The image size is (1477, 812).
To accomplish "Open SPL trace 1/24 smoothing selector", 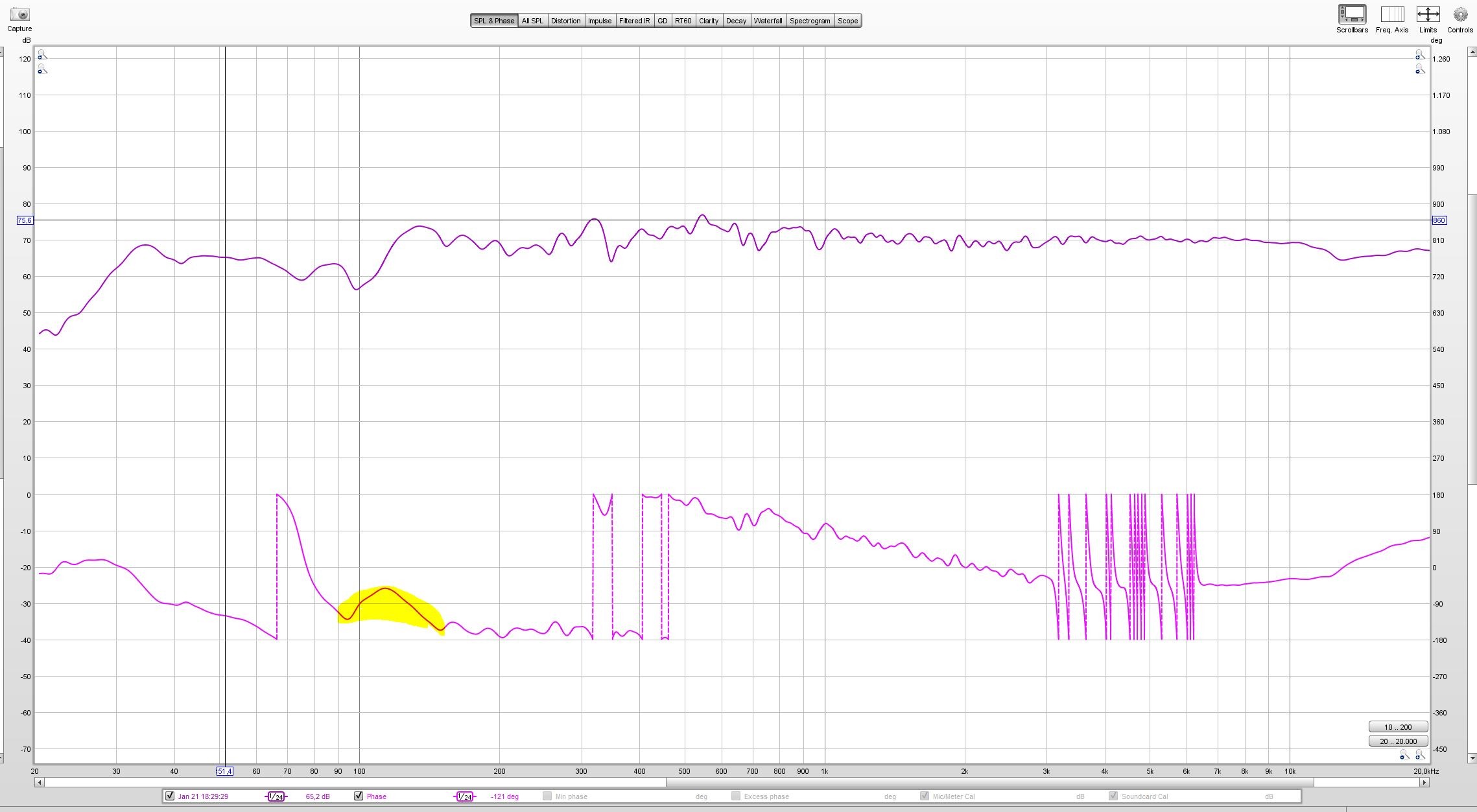I will (x=276, y=796).
